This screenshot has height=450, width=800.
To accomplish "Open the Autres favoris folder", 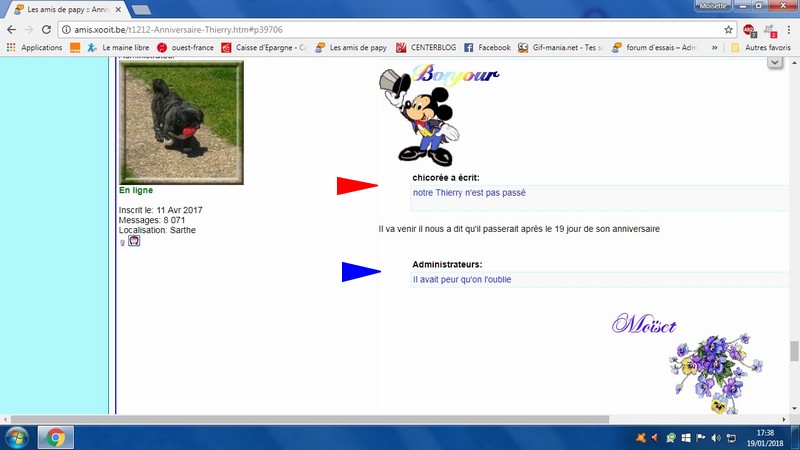I will pyautogui.click(x=760, y=47).
